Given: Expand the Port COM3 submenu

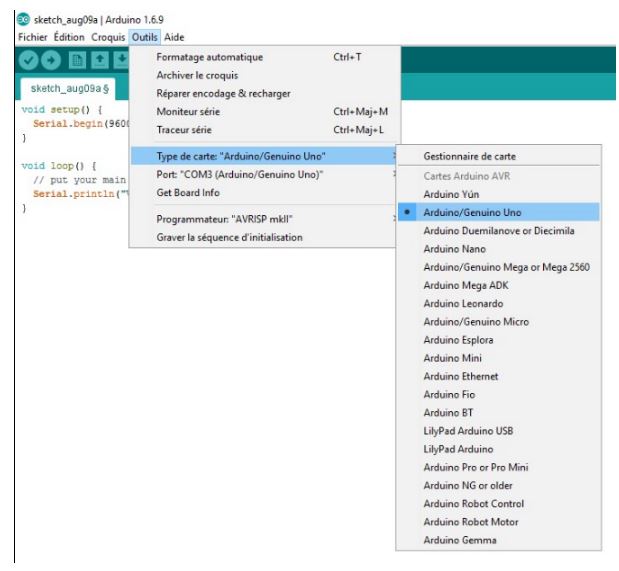Looking at the screenshot, I should [264, 174].
